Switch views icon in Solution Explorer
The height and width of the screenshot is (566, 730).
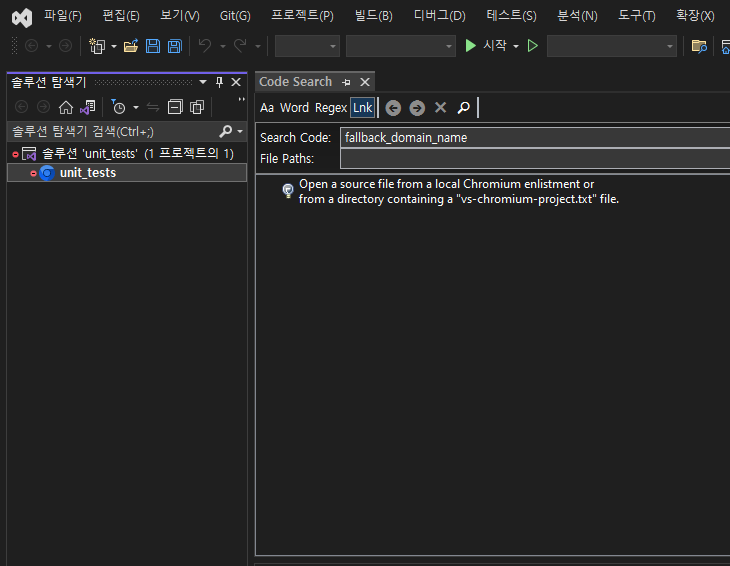(x=88, y=108)
